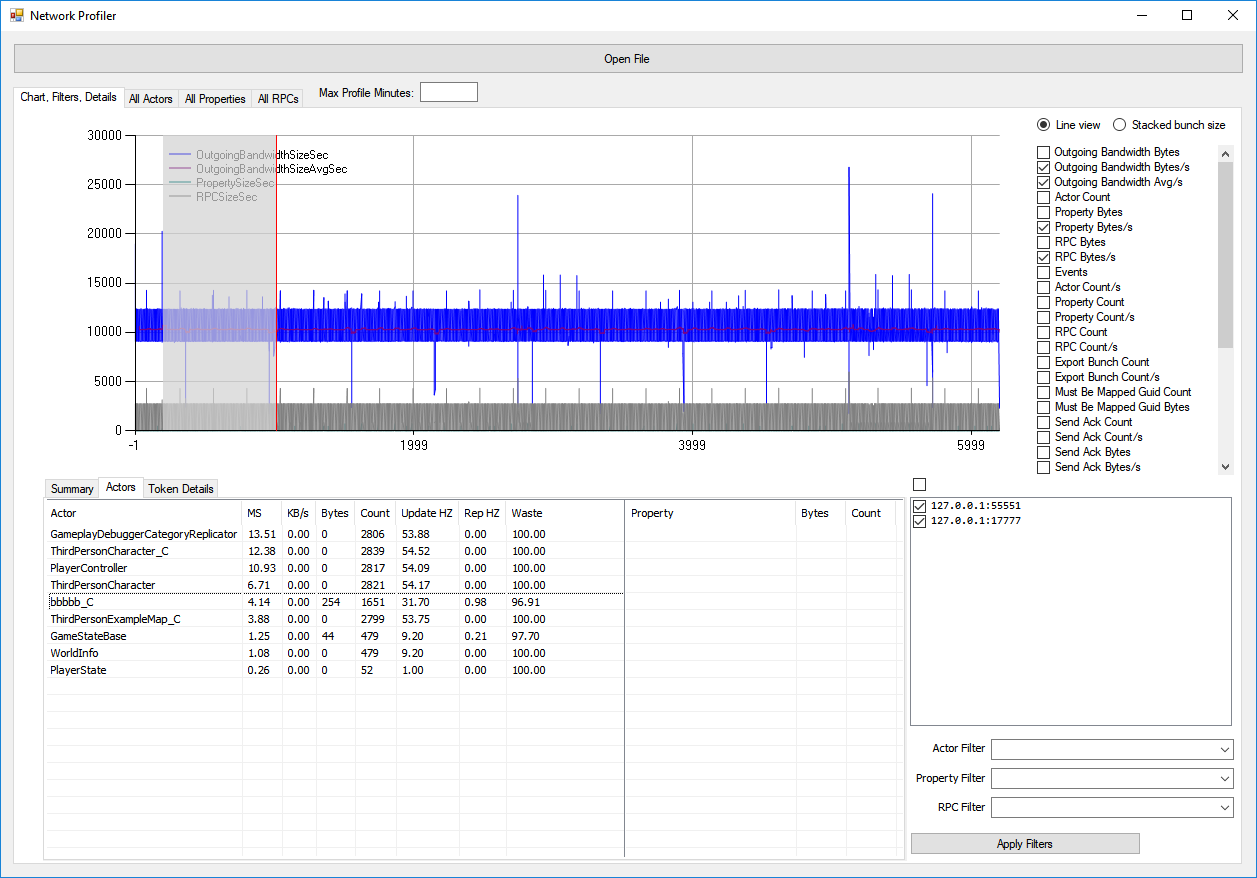The image size is (1257, 878).
Task: Check the RPC Count/s series
Action: click(1044, 347)
